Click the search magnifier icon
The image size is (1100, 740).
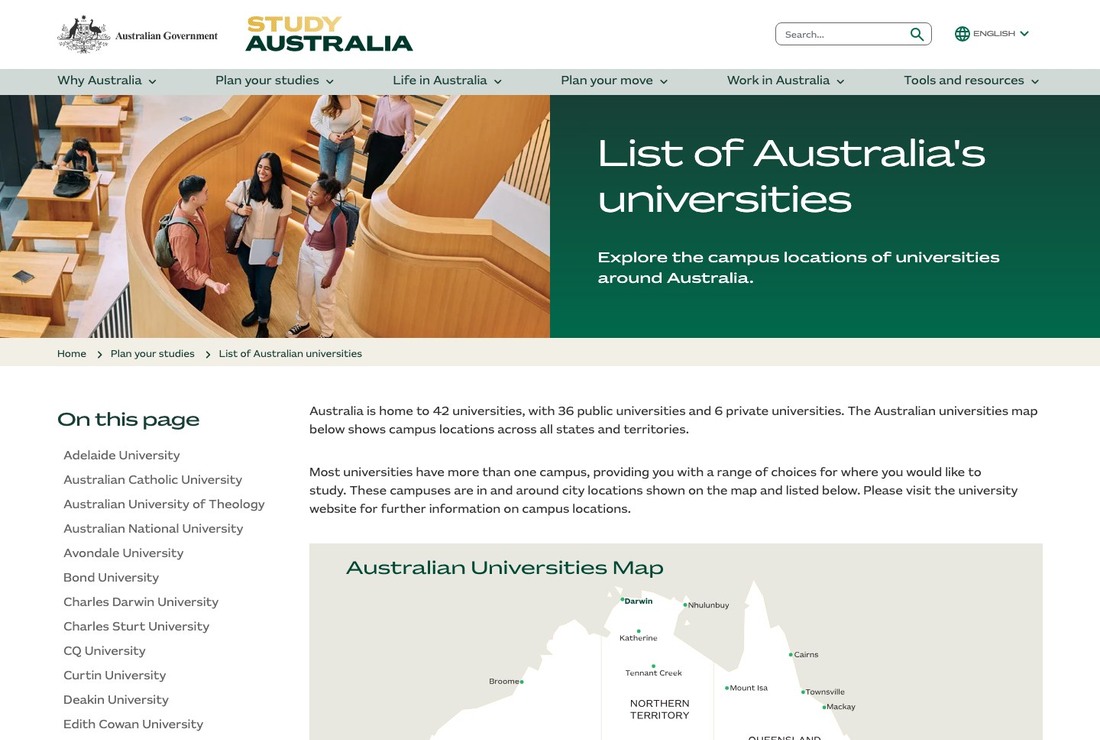[916, 34]
